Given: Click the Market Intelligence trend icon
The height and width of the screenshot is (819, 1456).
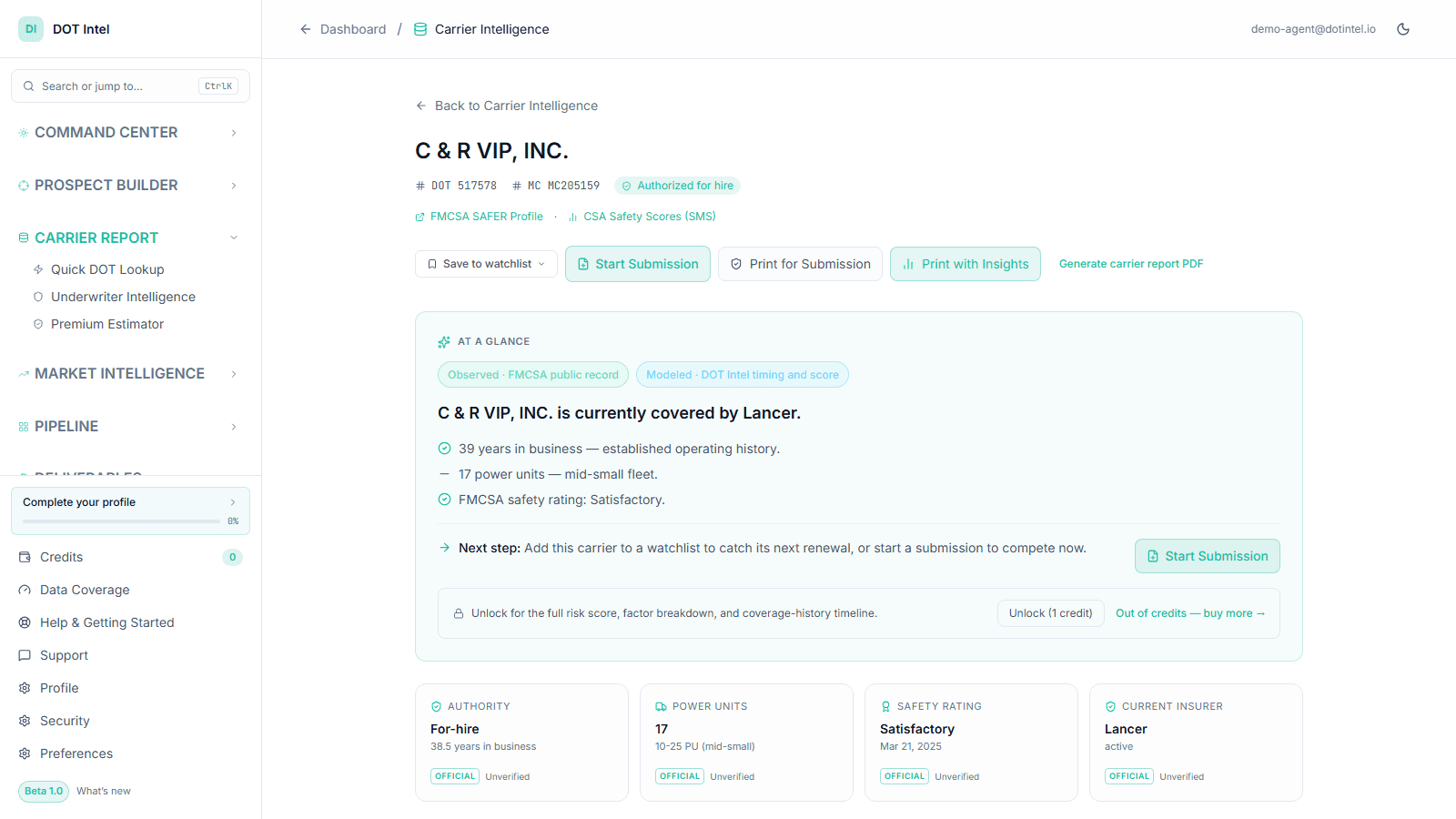Looking at the screenshot, I should 24,374.
